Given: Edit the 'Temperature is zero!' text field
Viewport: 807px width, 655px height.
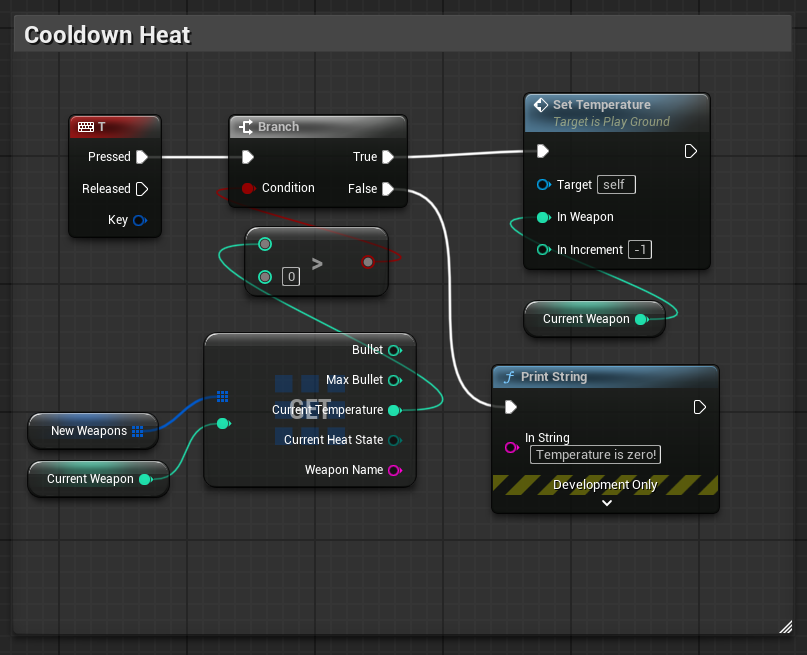Looking at the screenshot, I should coord(595,455).
